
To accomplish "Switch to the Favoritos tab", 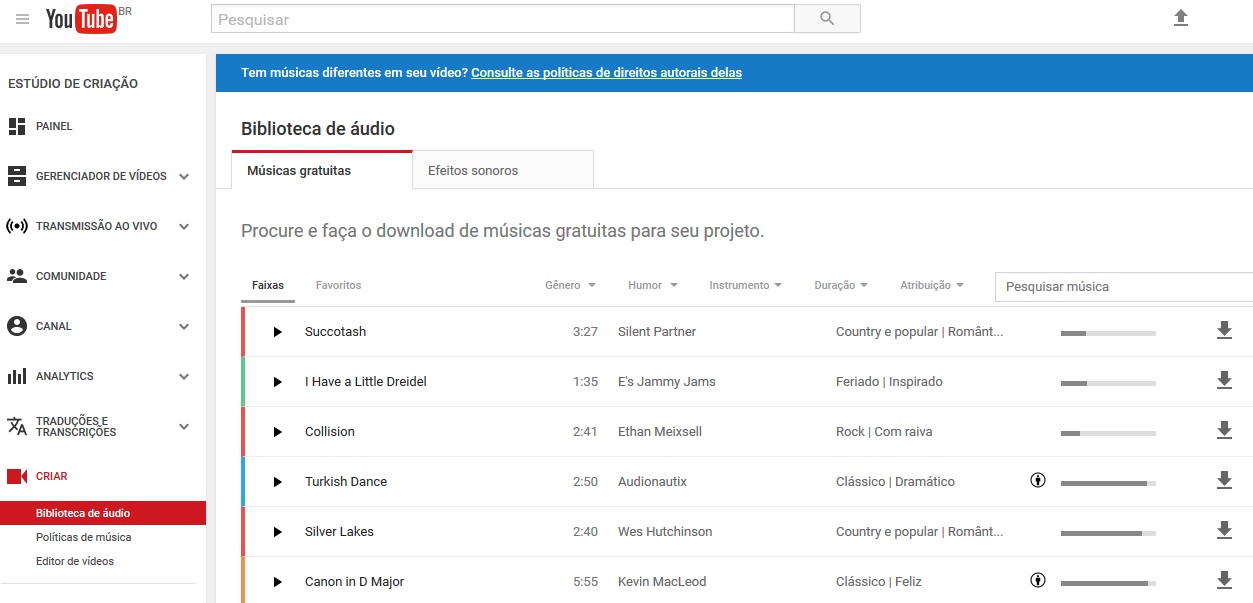I will coord(338,285).
